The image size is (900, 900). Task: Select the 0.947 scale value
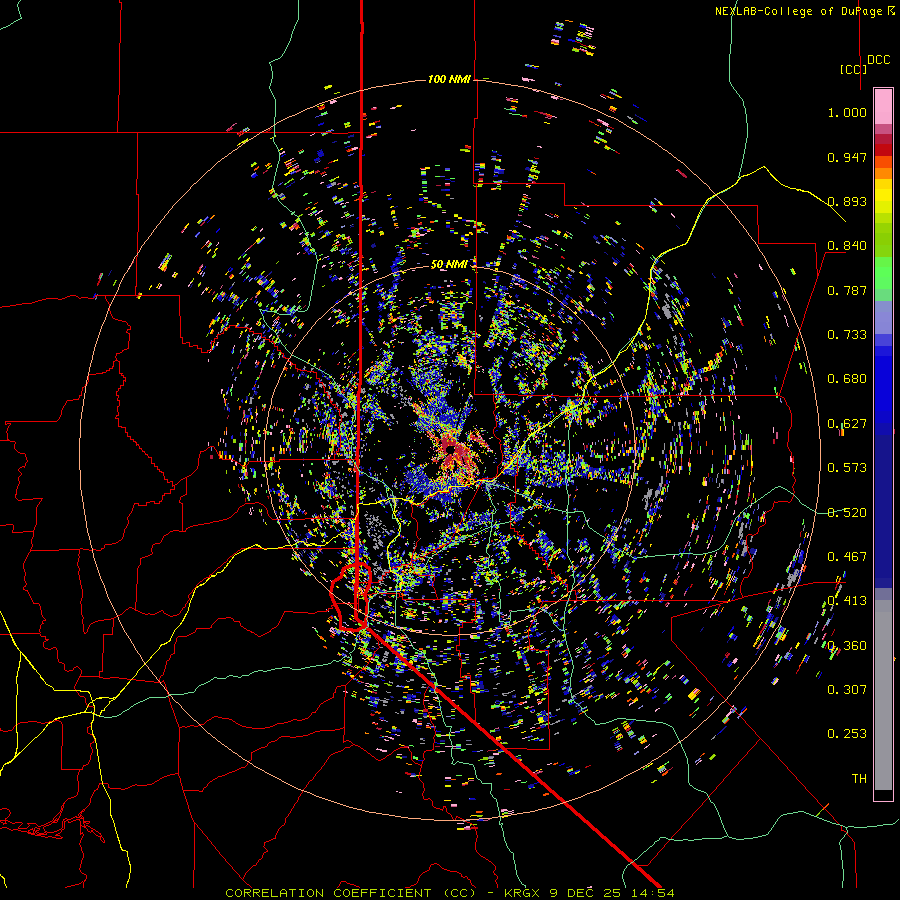(847, 157)
